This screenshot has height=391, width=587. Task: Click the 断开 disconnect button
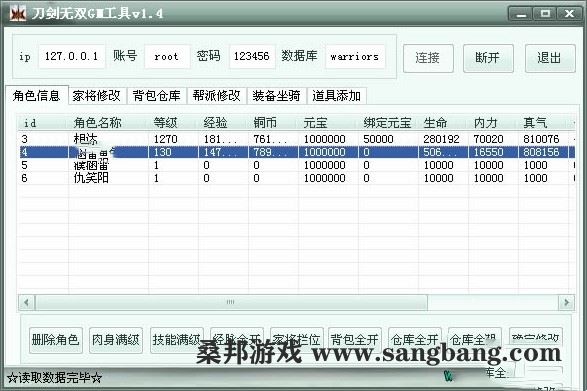pyautogui.click(x=488, y=58)
